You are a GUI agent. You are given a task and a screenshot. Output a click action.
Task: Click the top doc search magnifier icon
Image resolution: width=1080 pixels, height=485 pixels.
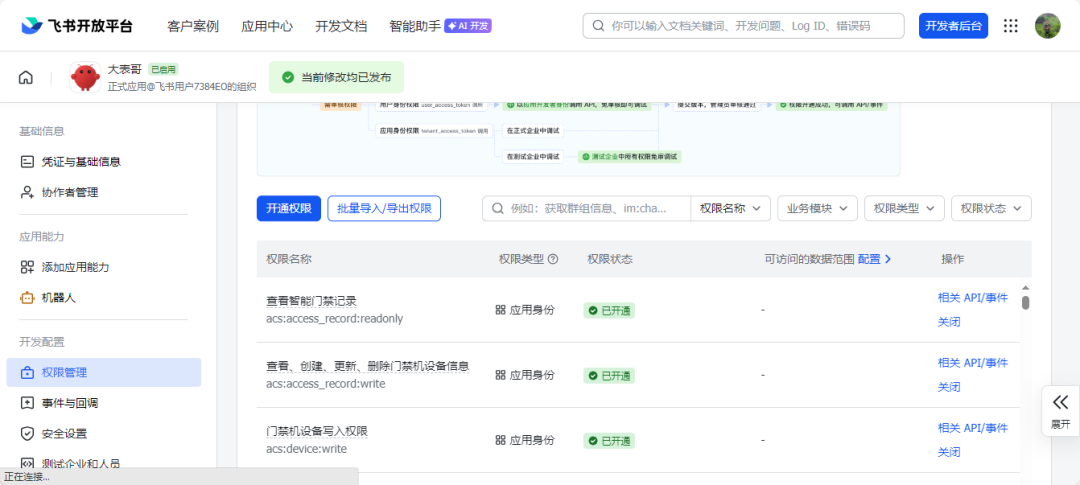pos(598,26)
